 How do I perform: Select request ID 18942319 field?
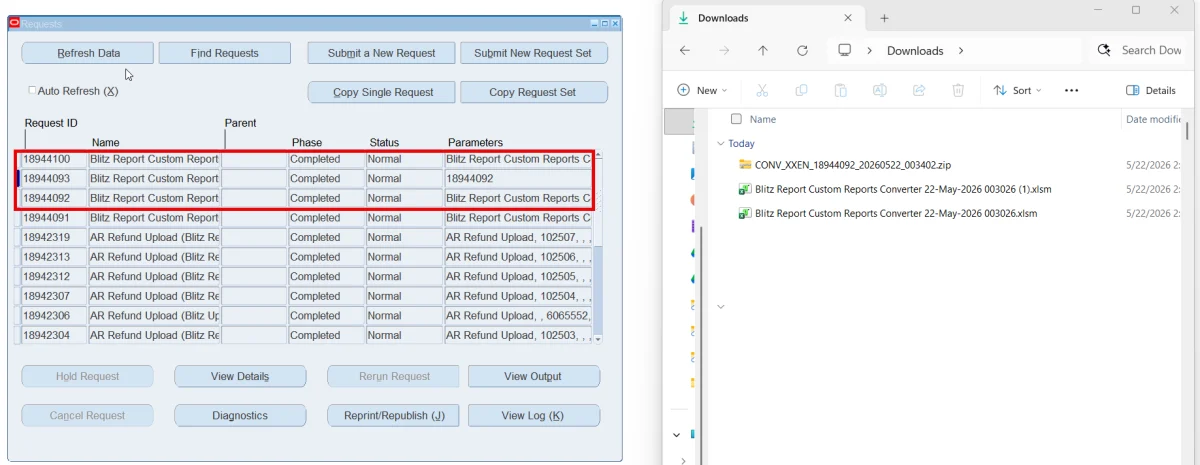click(54, 237)
